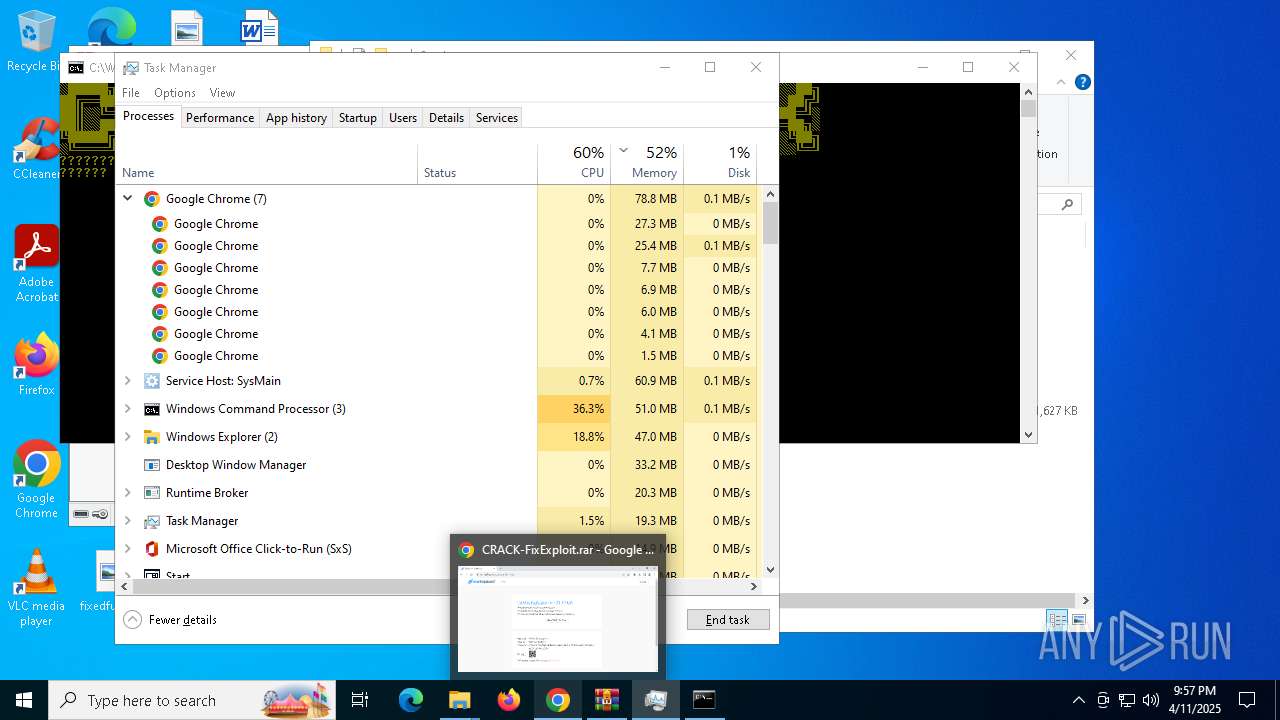Screen dimensions: 1280x720
Task: Open the Options menu
Action: point(175,93)
